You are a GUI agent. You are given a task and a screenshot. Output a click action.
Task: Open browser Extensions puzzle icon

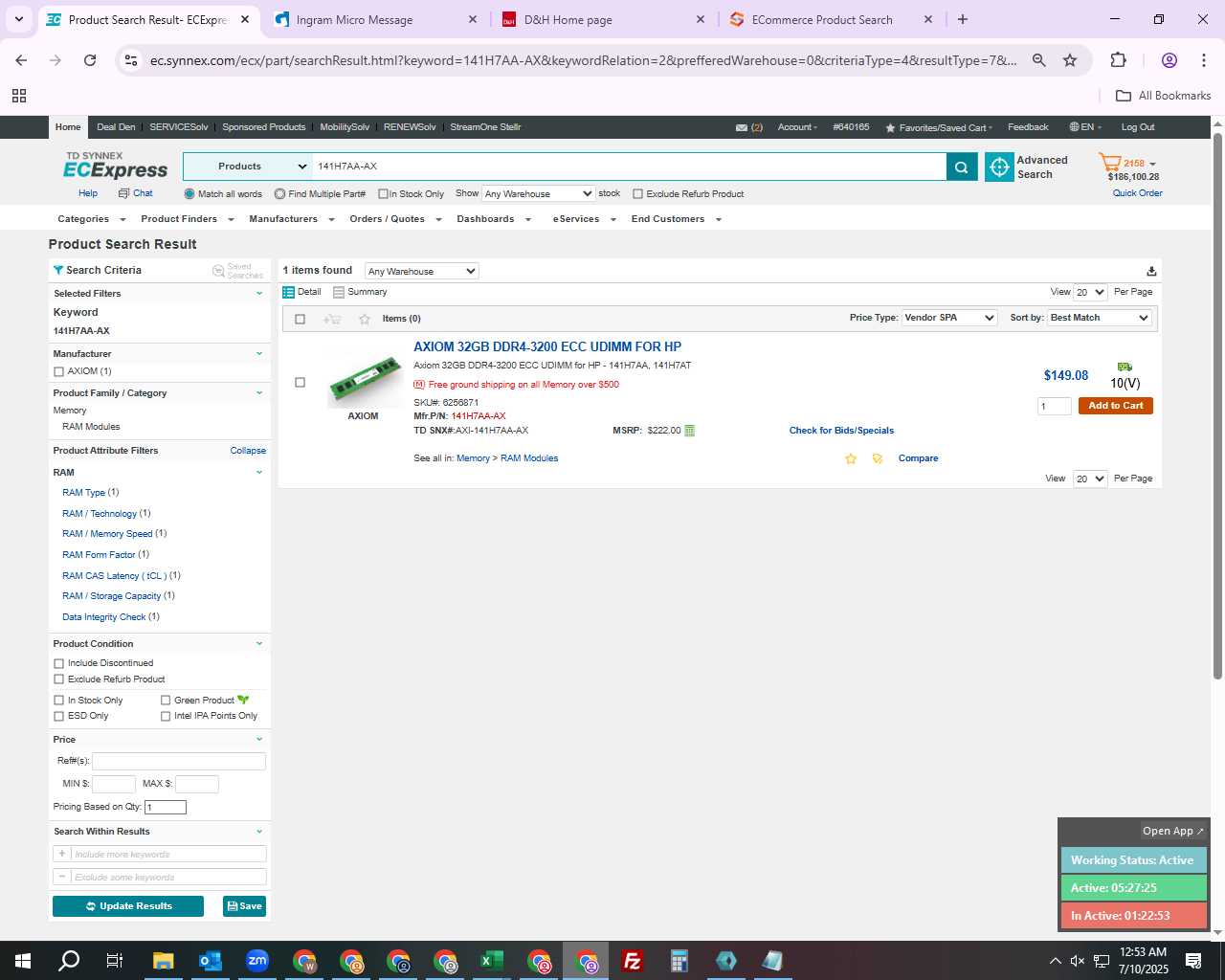[x=1118, y=60]
